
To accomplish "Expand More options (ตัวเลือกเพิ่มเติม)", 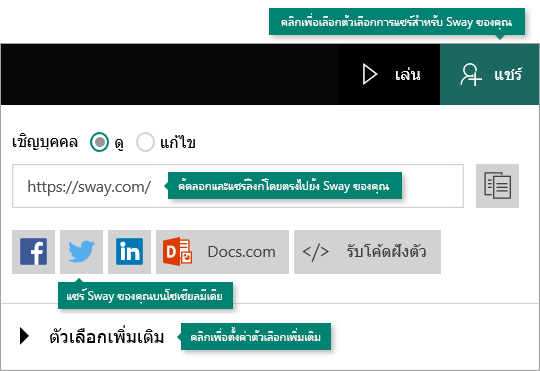I will pyautogui.click(x=91, y=337).
